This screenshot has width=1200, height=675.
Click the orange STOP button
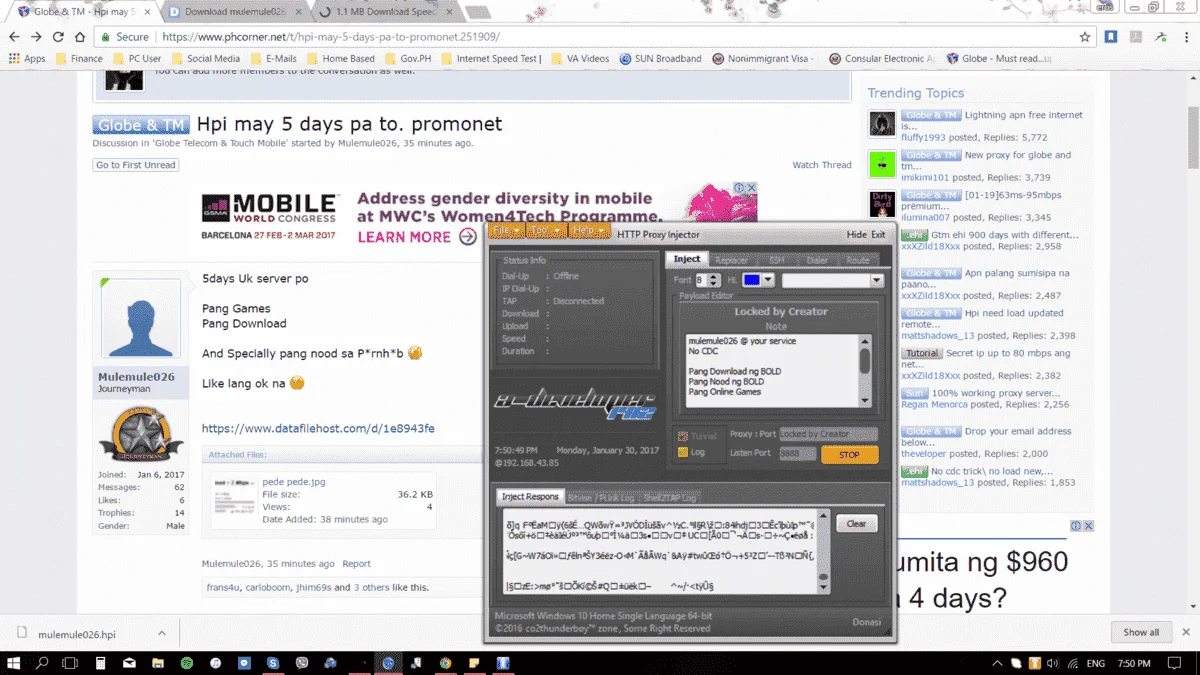click(849, 454)
